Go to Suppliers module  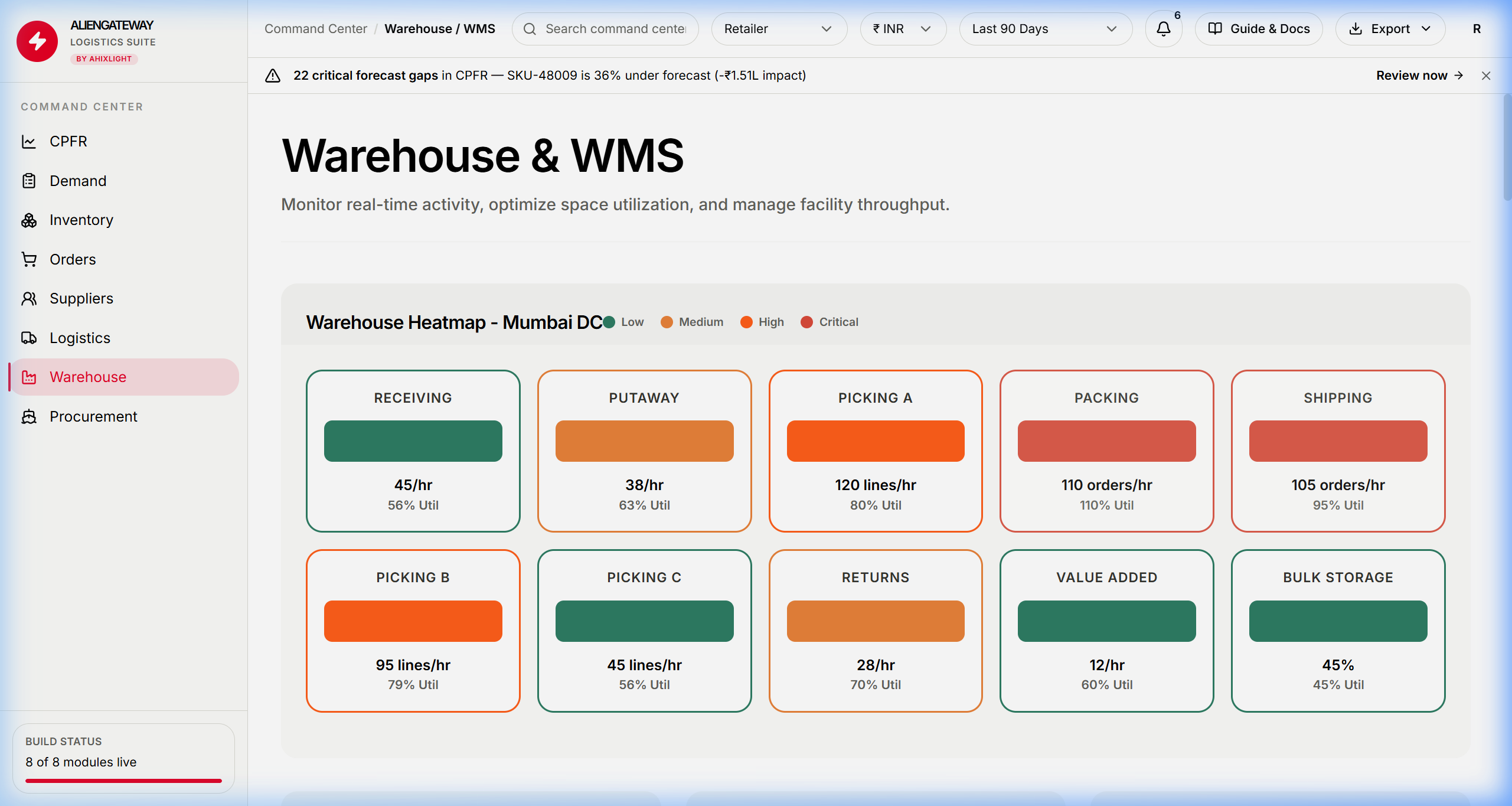click(x=124, y=299)
